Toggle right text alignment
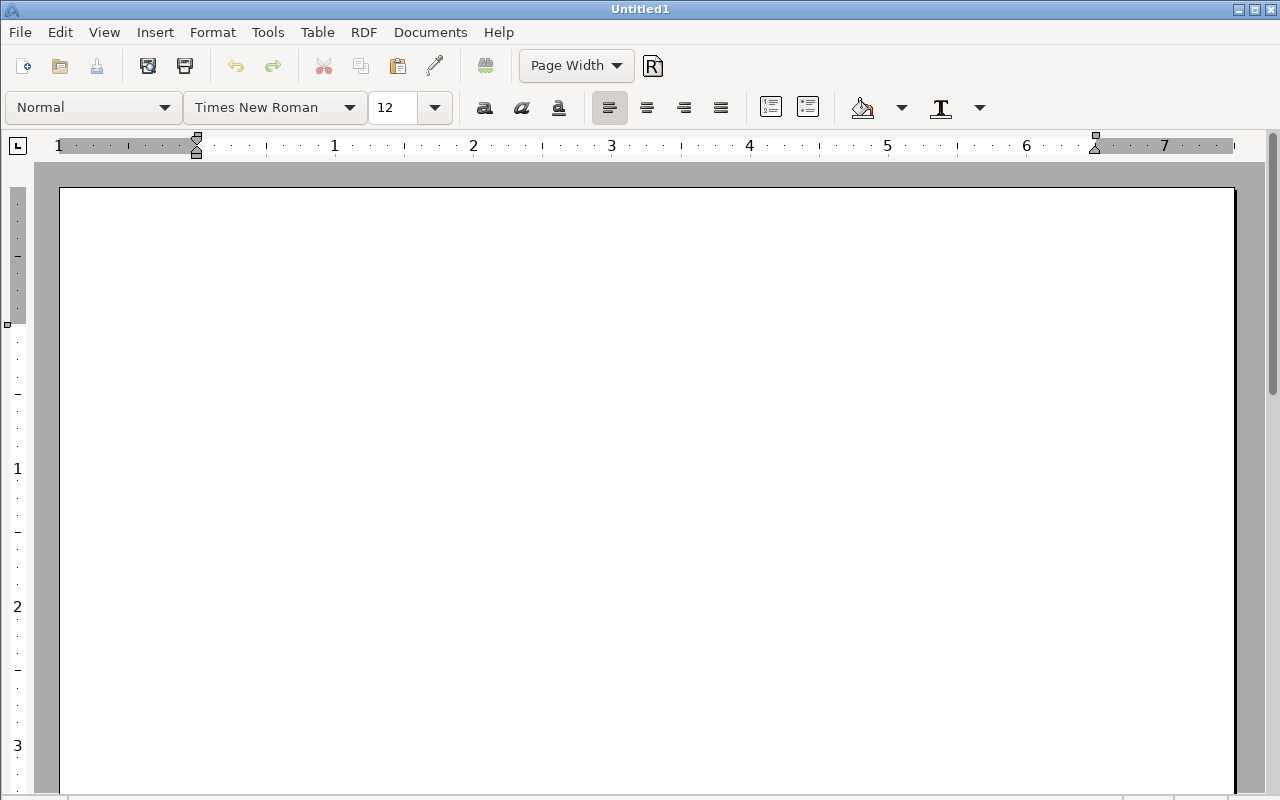 point(684,108)
